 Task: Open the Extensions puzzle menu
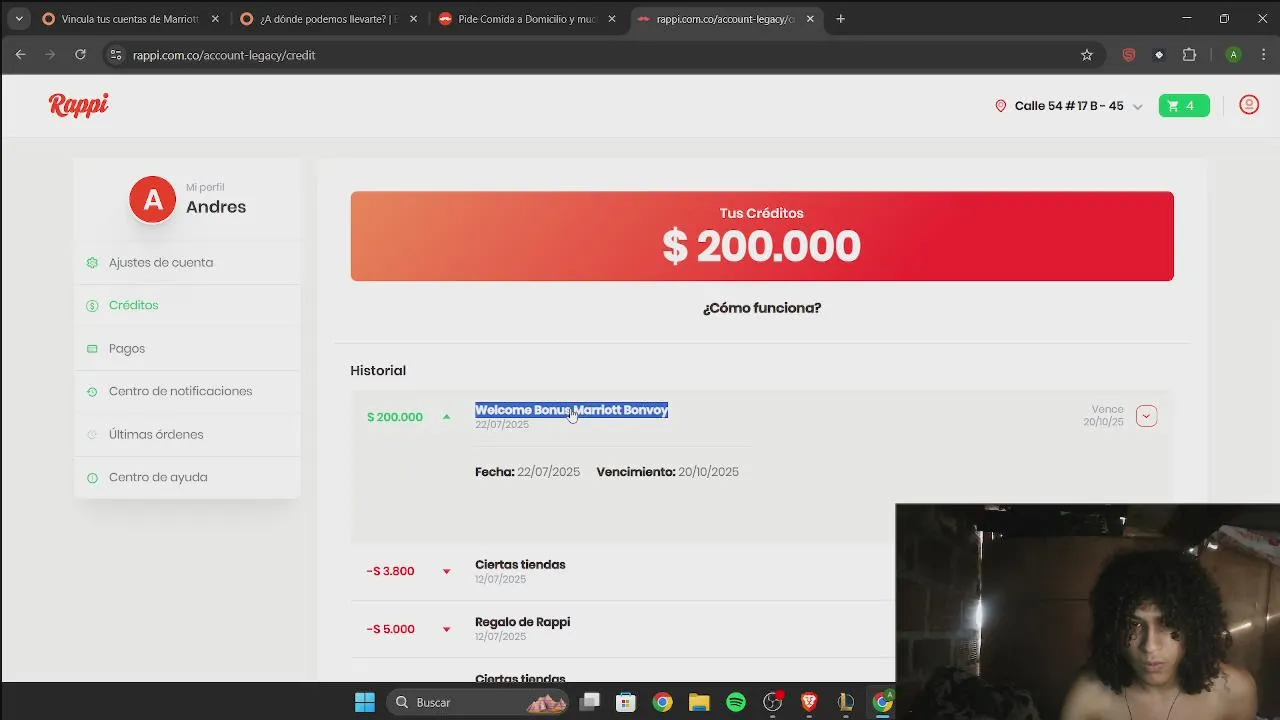(1189, 55)
